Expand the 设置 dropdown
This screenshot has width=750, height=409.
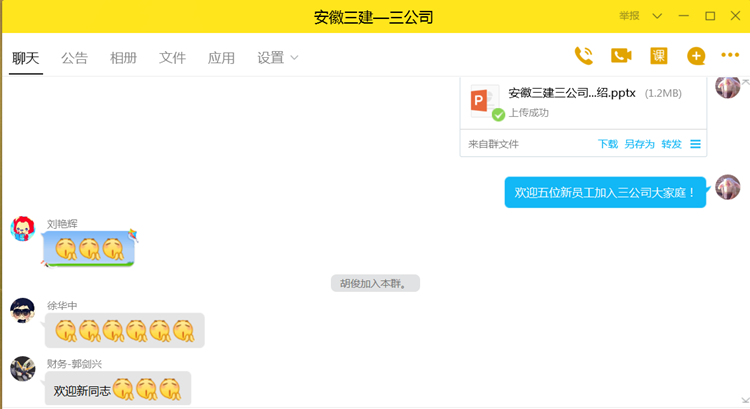click(278, 58)
